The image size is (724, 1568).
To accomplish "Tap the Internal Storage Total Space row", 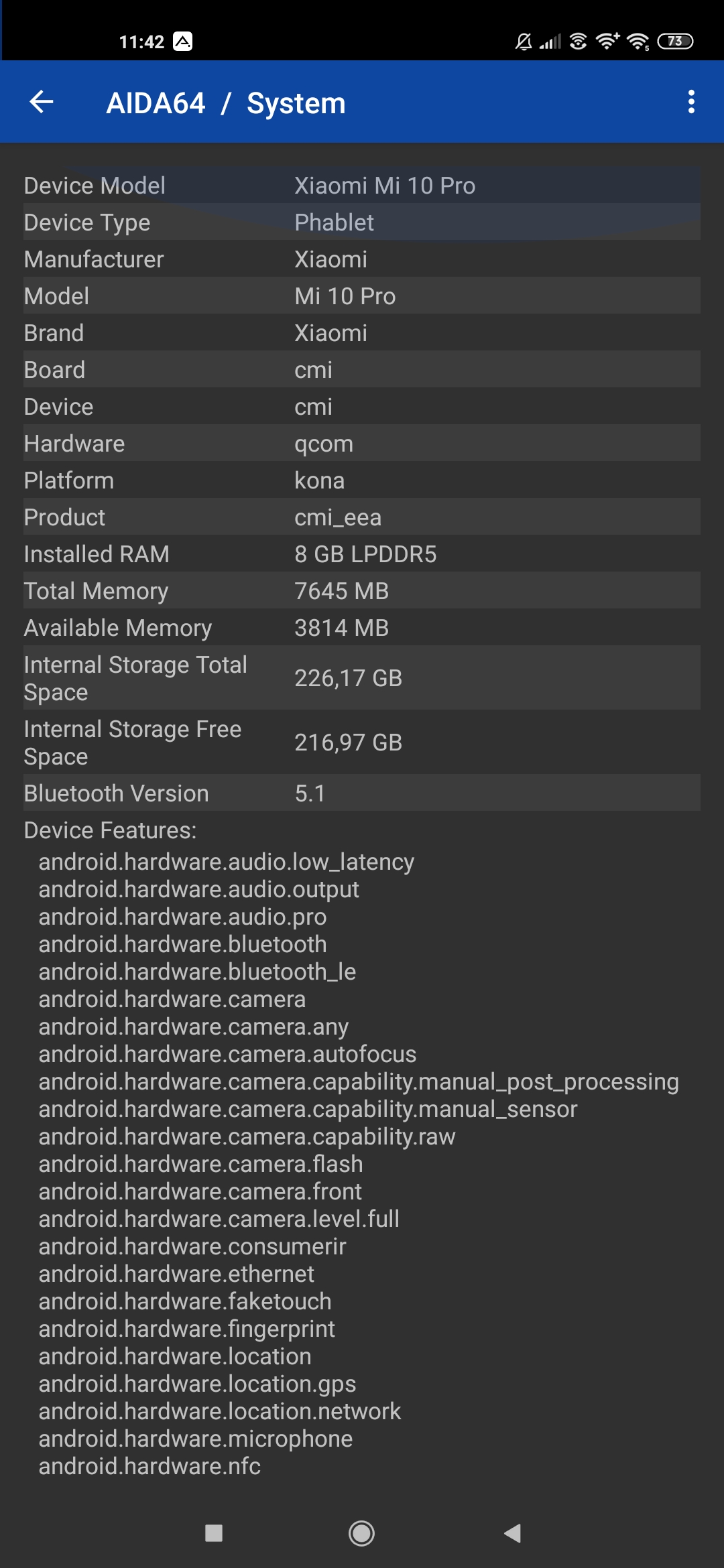I will point(362,678).
